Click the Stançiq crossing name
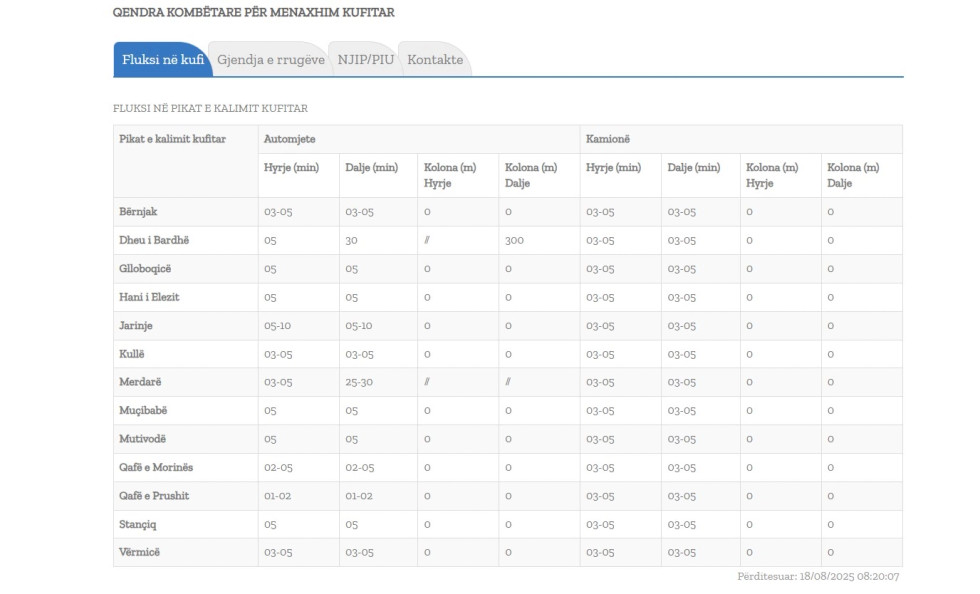This screenshot has height=594, width=980. click(138, 525)
